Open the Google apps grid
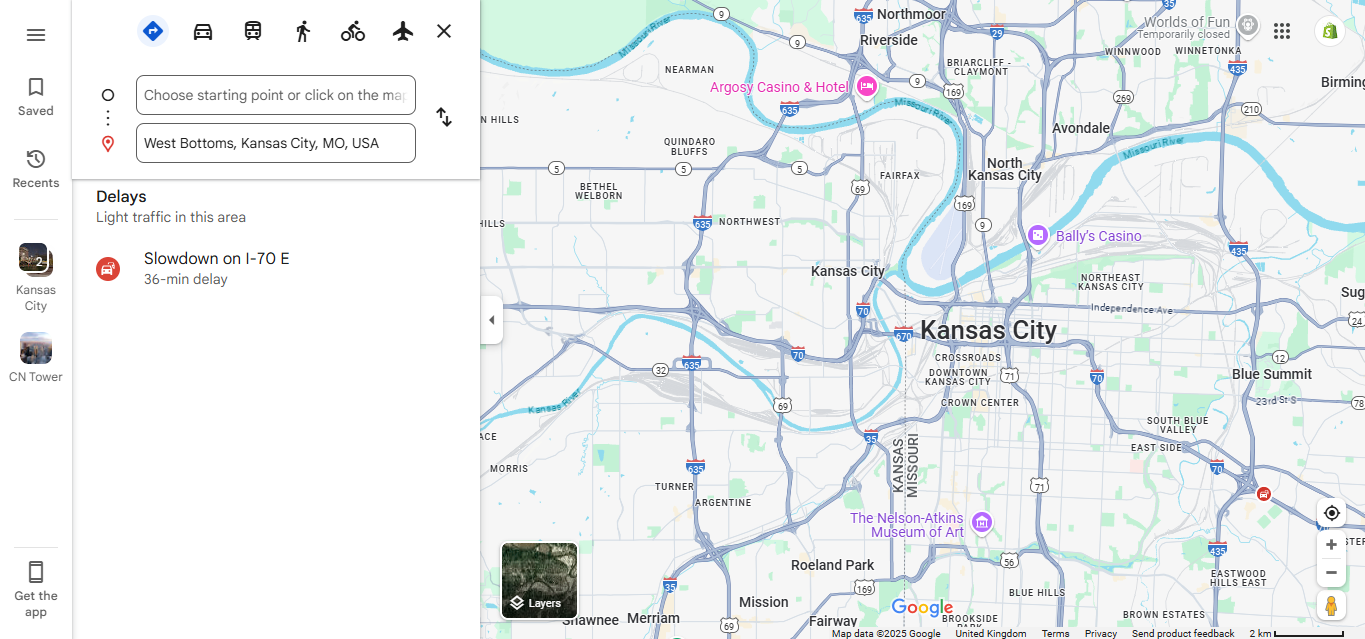The image size is (1365, 639). coord(1282,31)
